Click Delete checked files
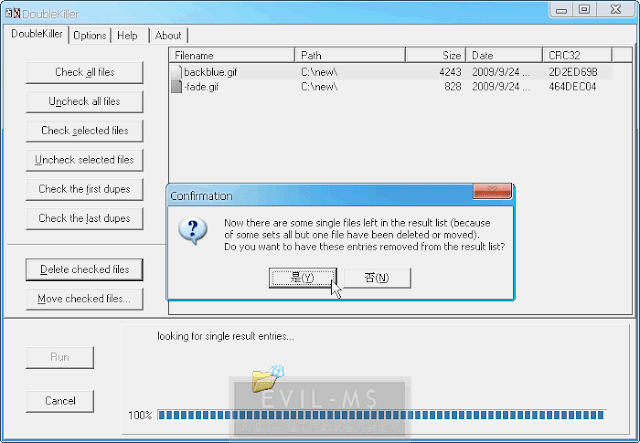 pos(84,269)
